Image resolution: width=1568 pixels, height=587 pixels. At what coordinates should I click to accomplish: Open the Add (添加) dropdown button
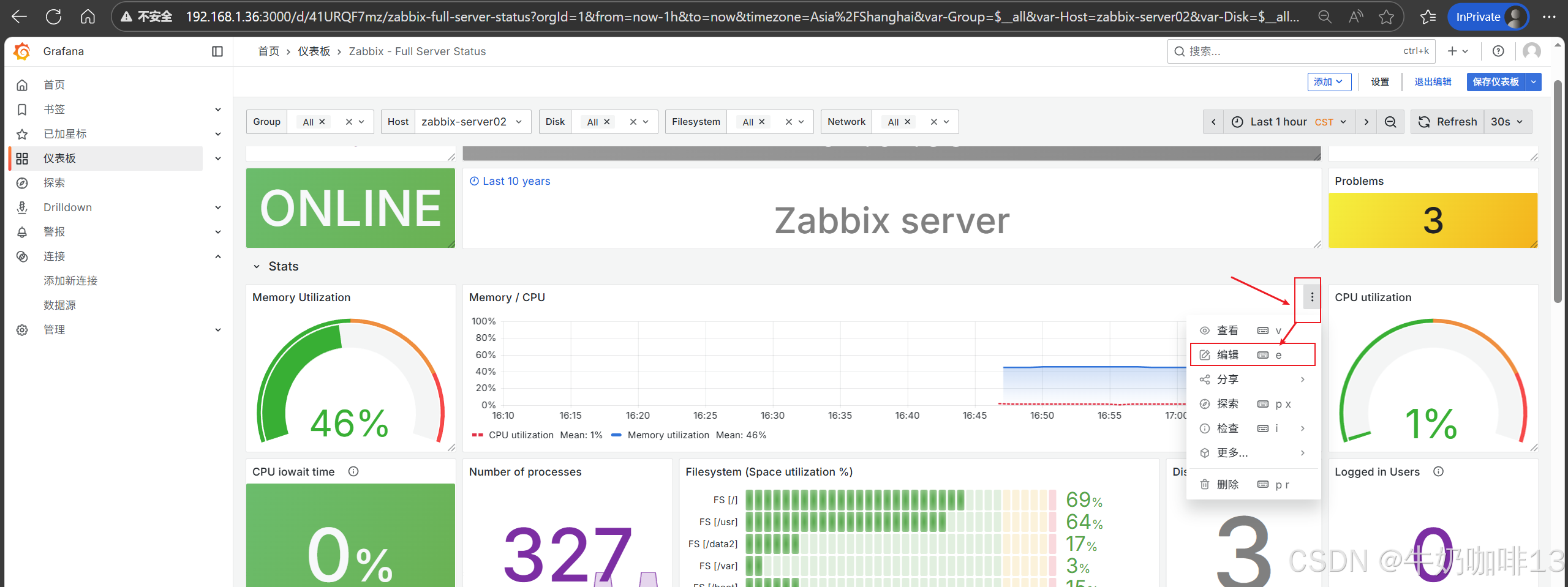coord(1329,82)
